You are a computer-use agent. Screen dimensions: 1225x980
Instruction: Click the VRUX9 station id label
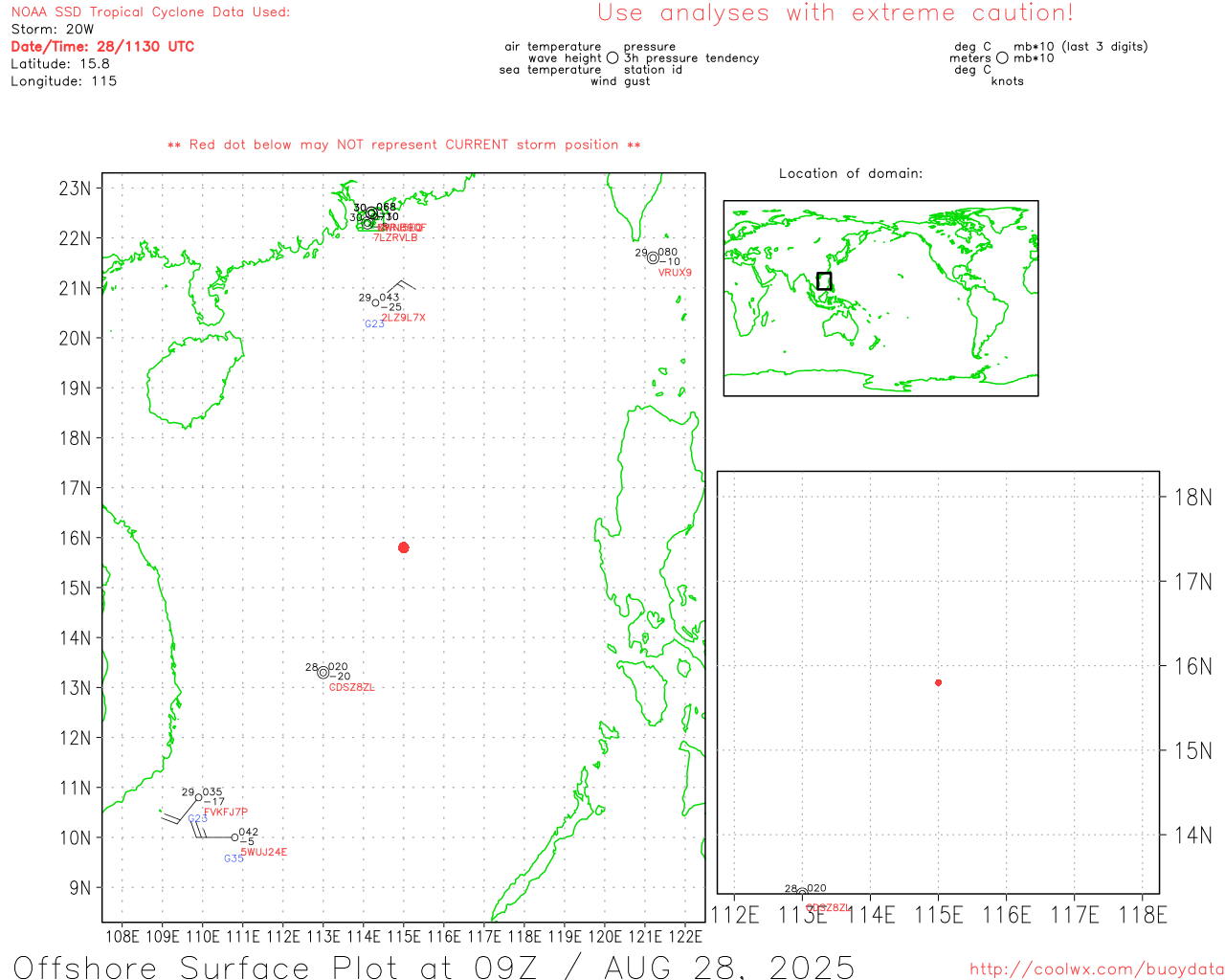(x=675, y=273)
